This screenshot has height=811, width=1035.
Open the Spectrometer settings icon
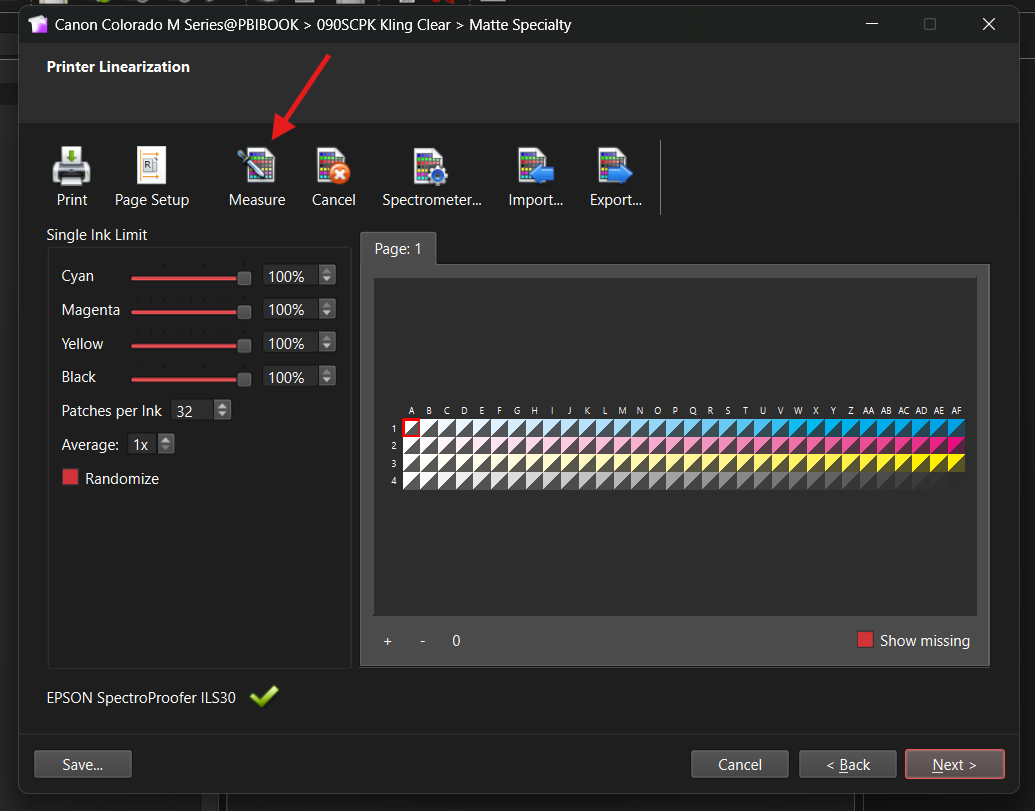(431, 167)
